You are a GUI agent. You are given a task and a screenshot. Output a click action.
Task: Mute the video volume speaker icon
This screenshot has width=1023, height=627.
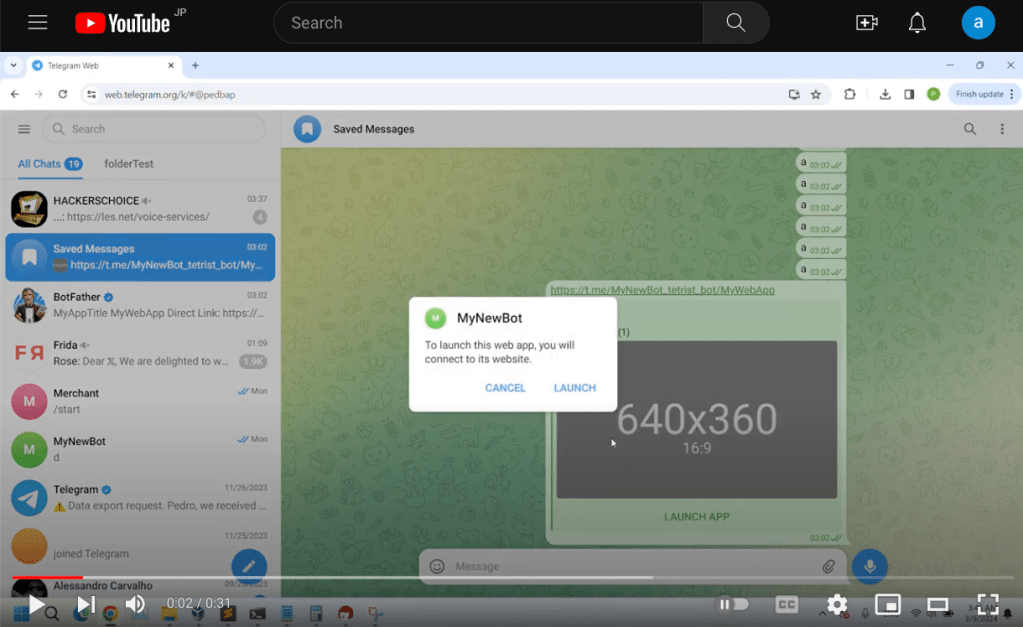(135, 604)
